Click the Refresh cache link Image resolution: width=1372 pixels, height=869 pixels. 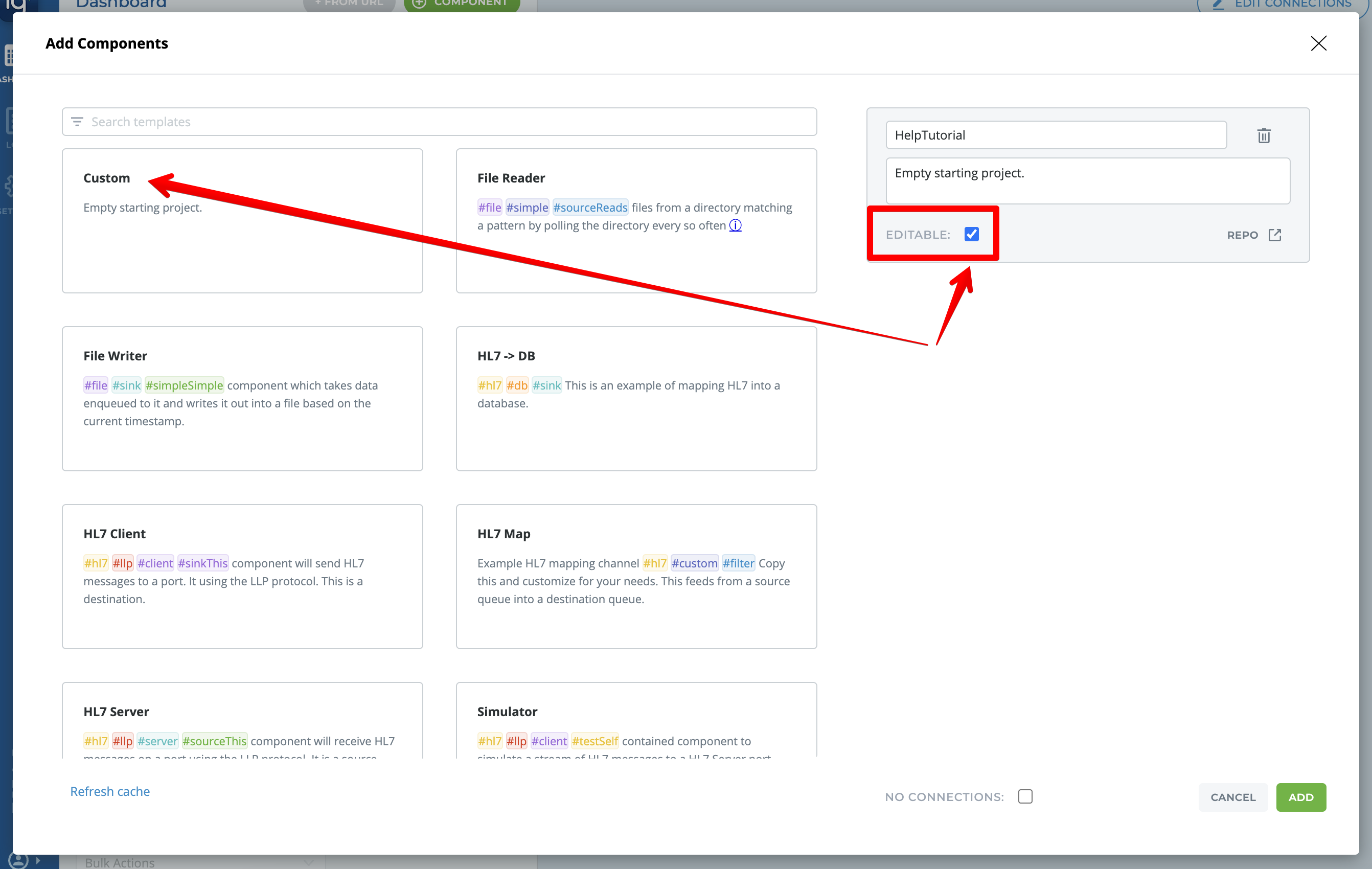click(x=110, y=791)
